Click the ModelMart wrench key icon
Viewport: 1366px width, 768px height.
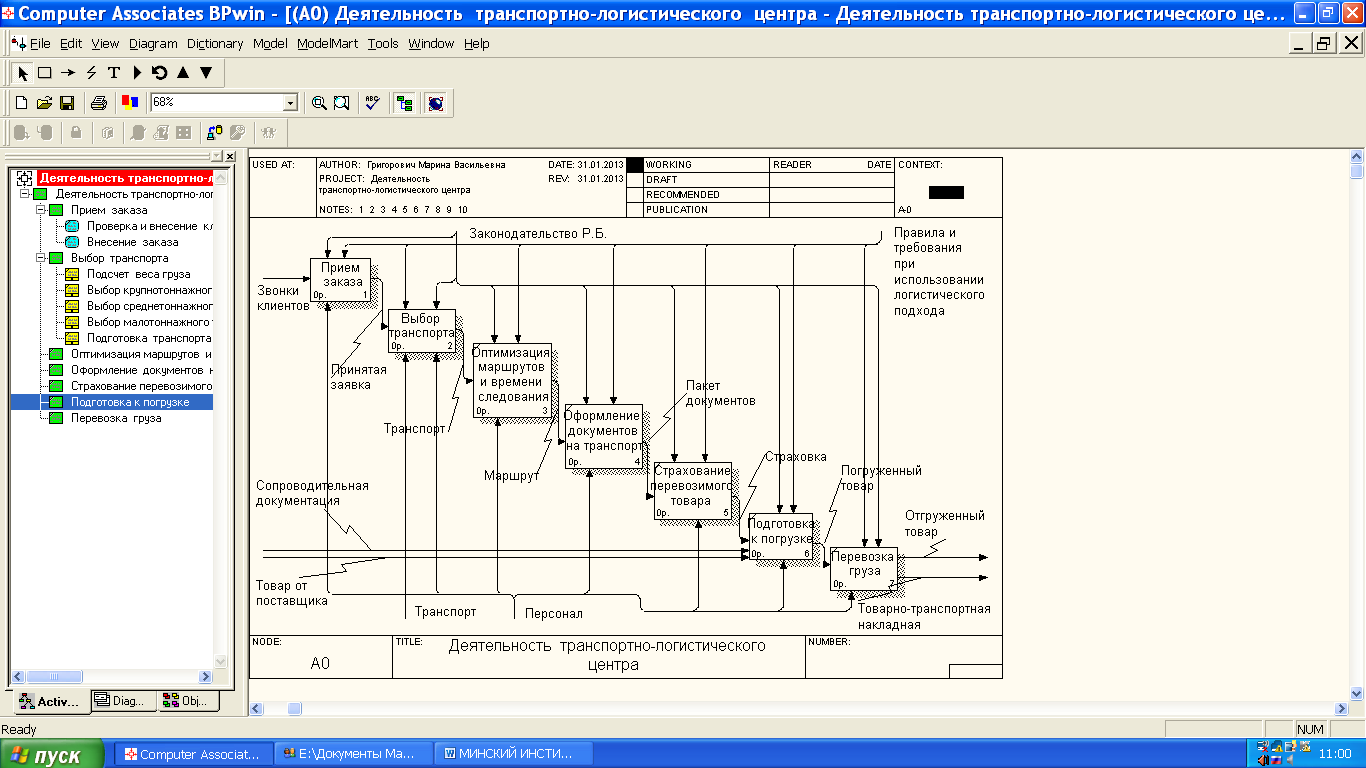click(238, 132)
